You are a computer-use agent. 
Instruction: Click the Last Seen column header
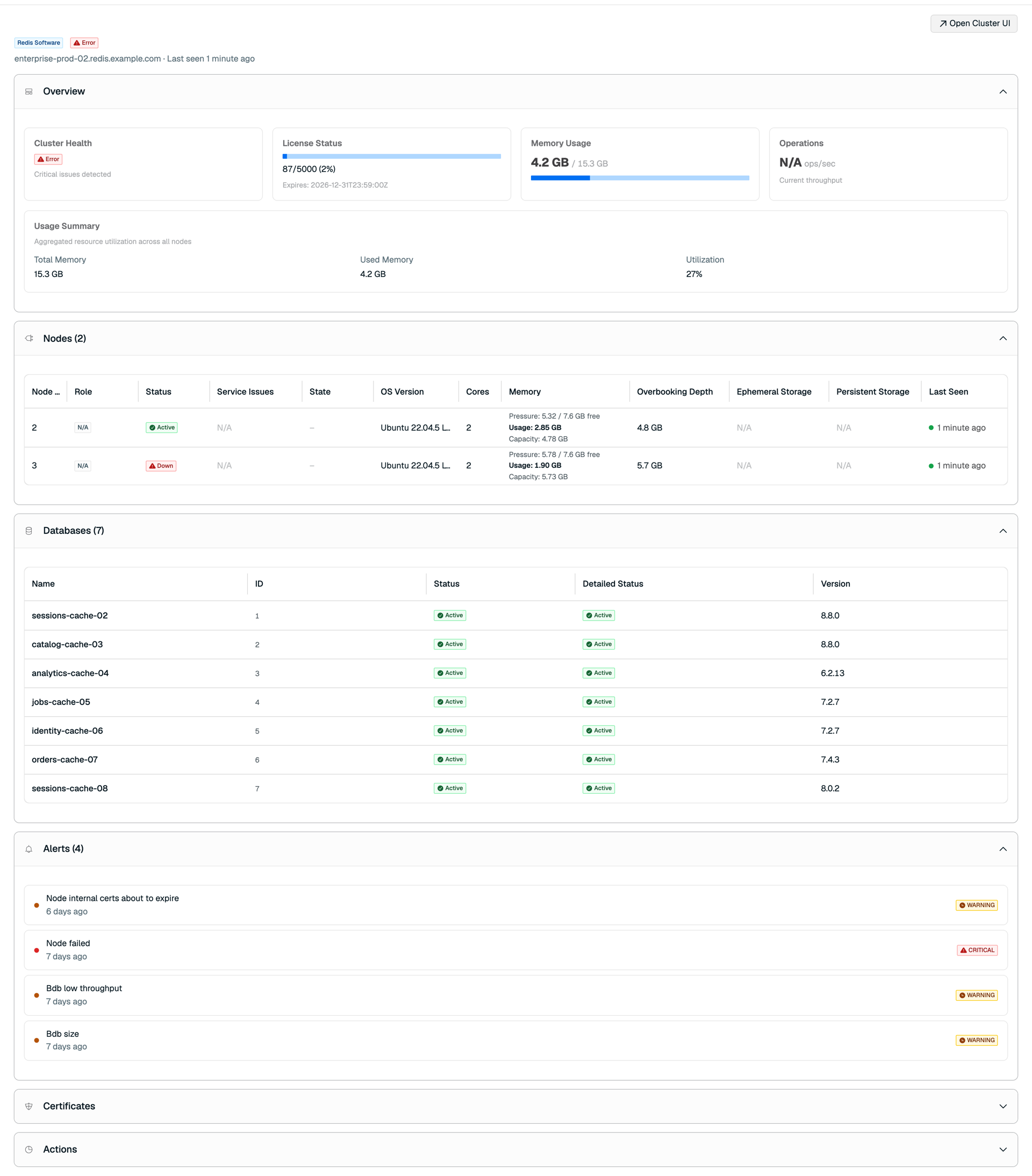(x=948, y=391)
